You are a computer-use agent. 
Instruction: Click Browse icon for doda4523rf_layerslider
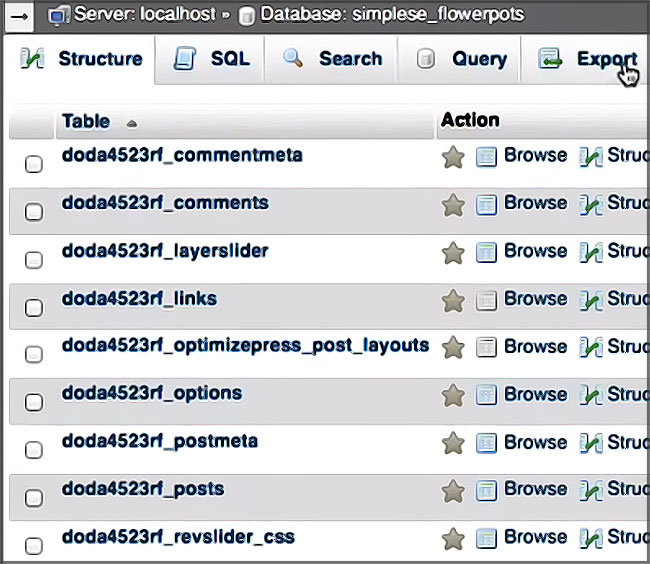(486, 253)
